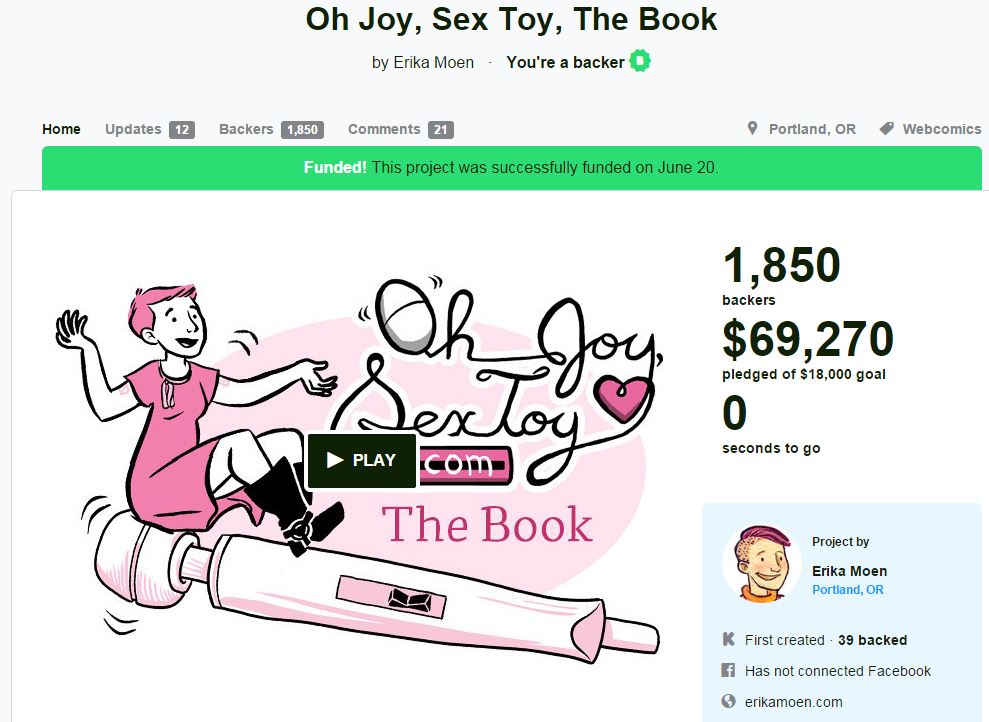
Task: Click the Updates count badge 12
Action: pyautogui.click(x=182, y=130)
